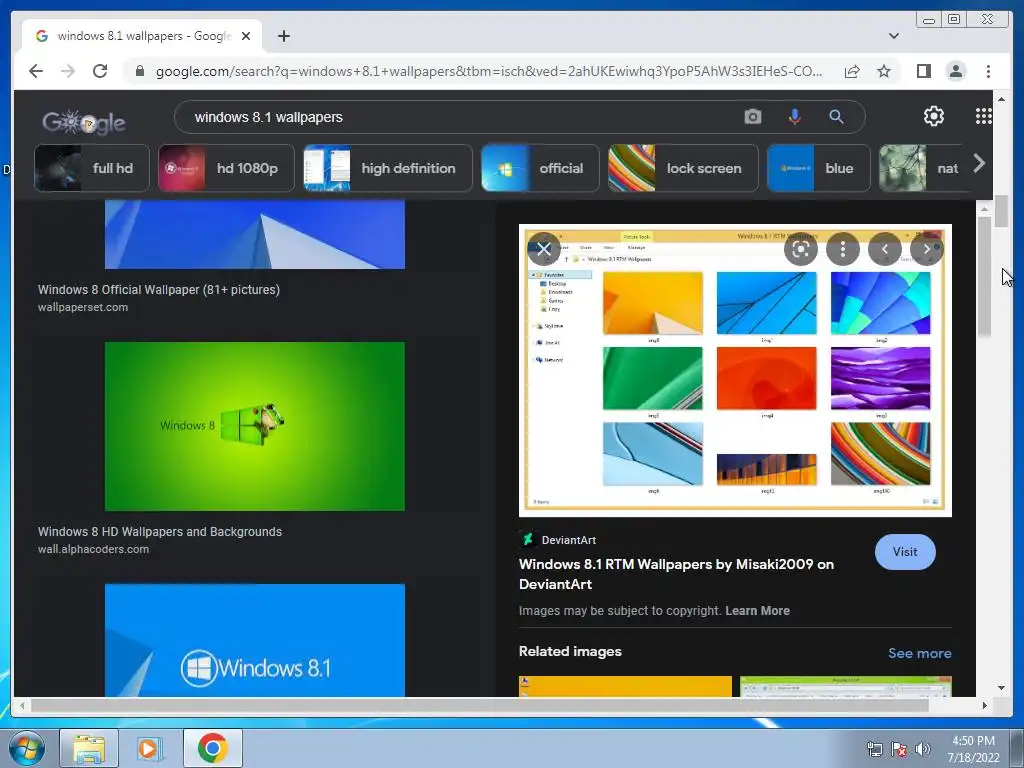The image size is (1024, 768).
Task: Search inside image with Lens icon
Action: (x=801, y=249)
